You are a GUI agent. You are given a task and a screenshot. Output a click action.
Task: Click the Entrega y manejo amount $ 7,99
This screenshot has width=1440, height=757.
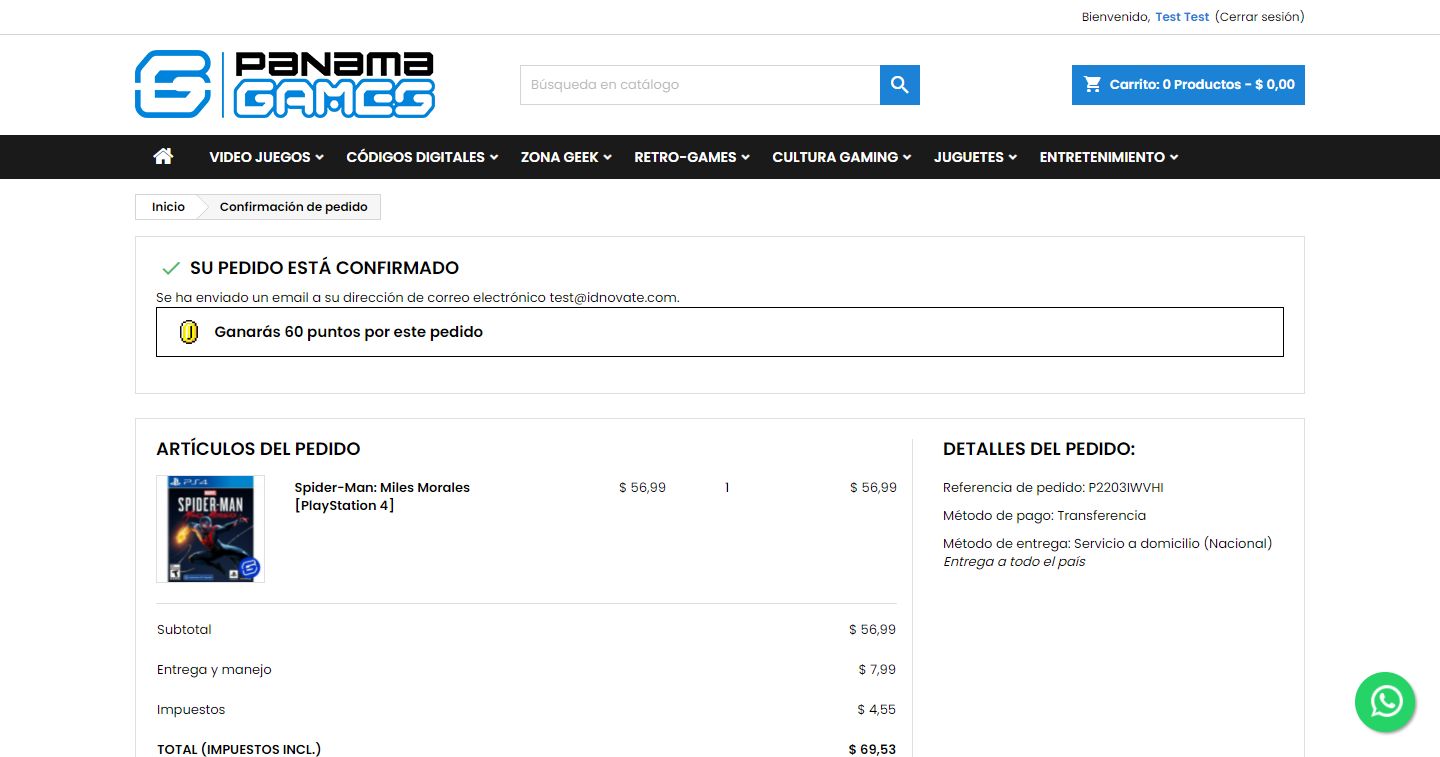877,670
